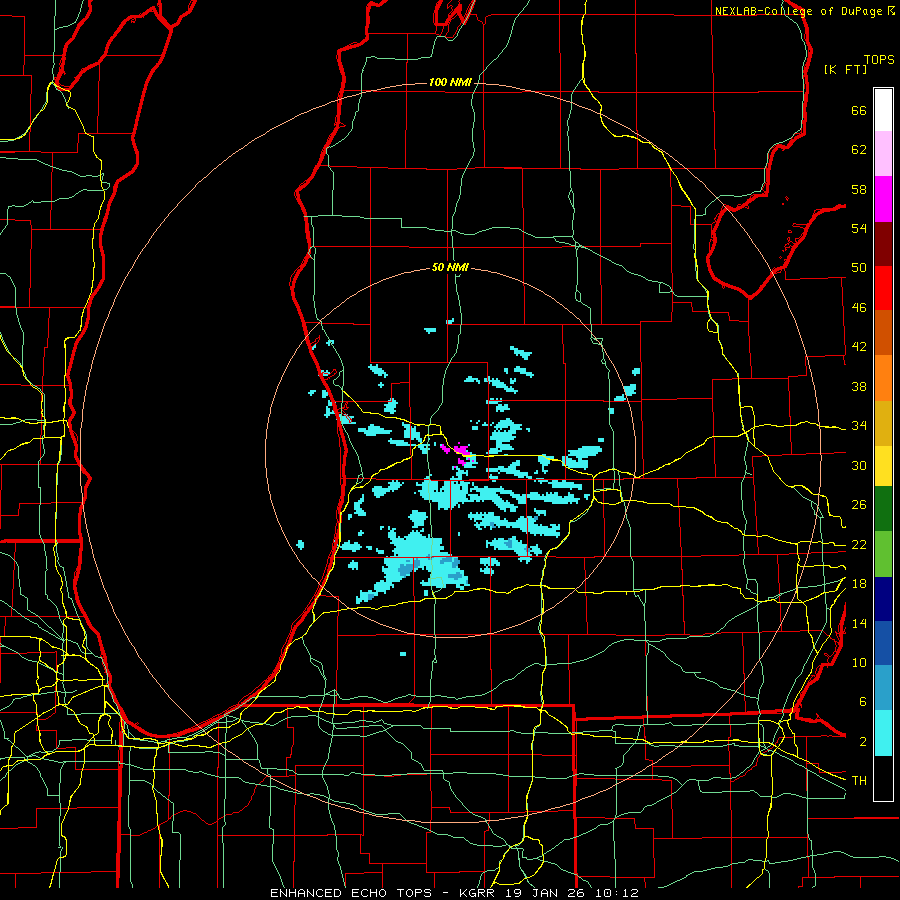
Task: Click the "100 NMI" range ring label
Action: 450,83
